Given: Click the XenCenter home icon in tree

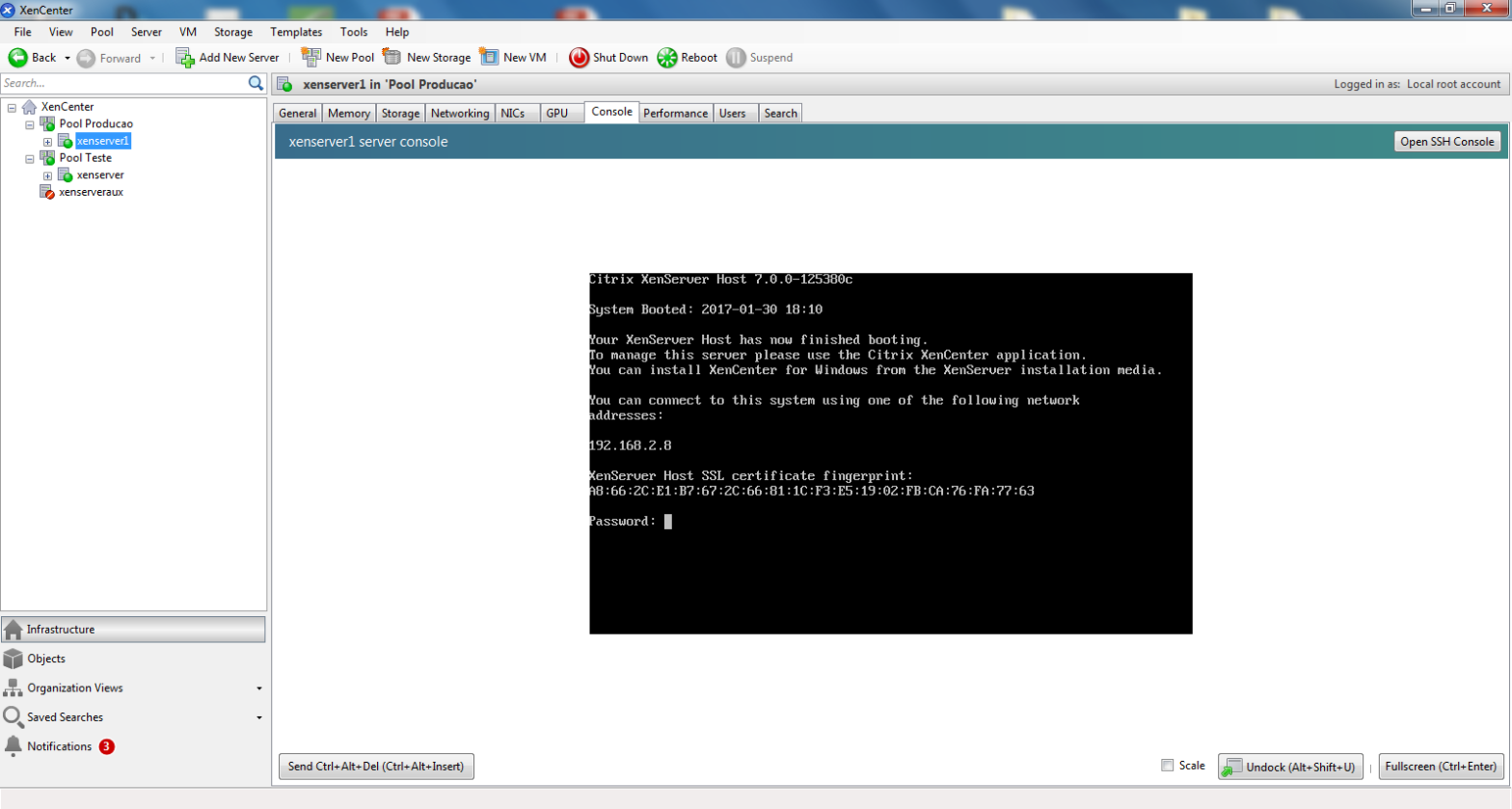Looking at the screenshot, I should coord(29,107).
